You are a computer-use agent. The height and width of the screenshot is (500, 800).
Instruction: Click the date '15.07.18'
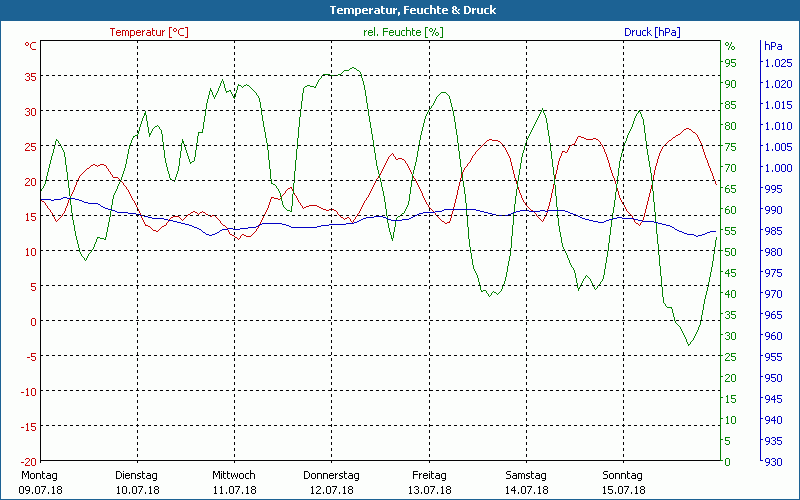point(623,490)
